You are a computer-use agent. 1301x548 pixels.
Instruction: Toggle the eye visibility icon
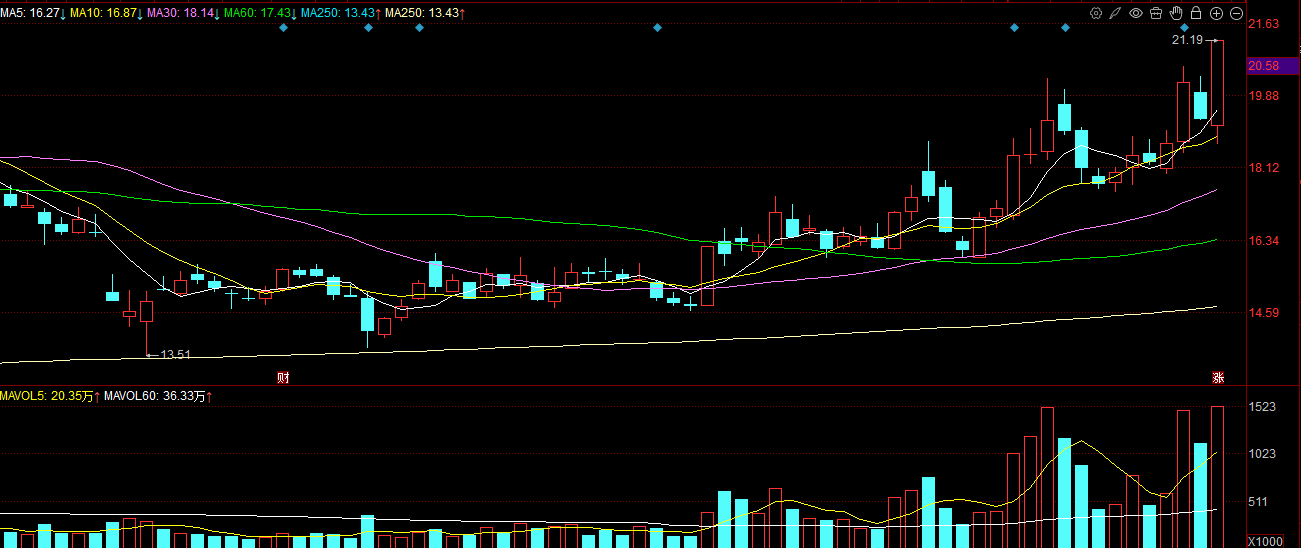click(1136, 13)
